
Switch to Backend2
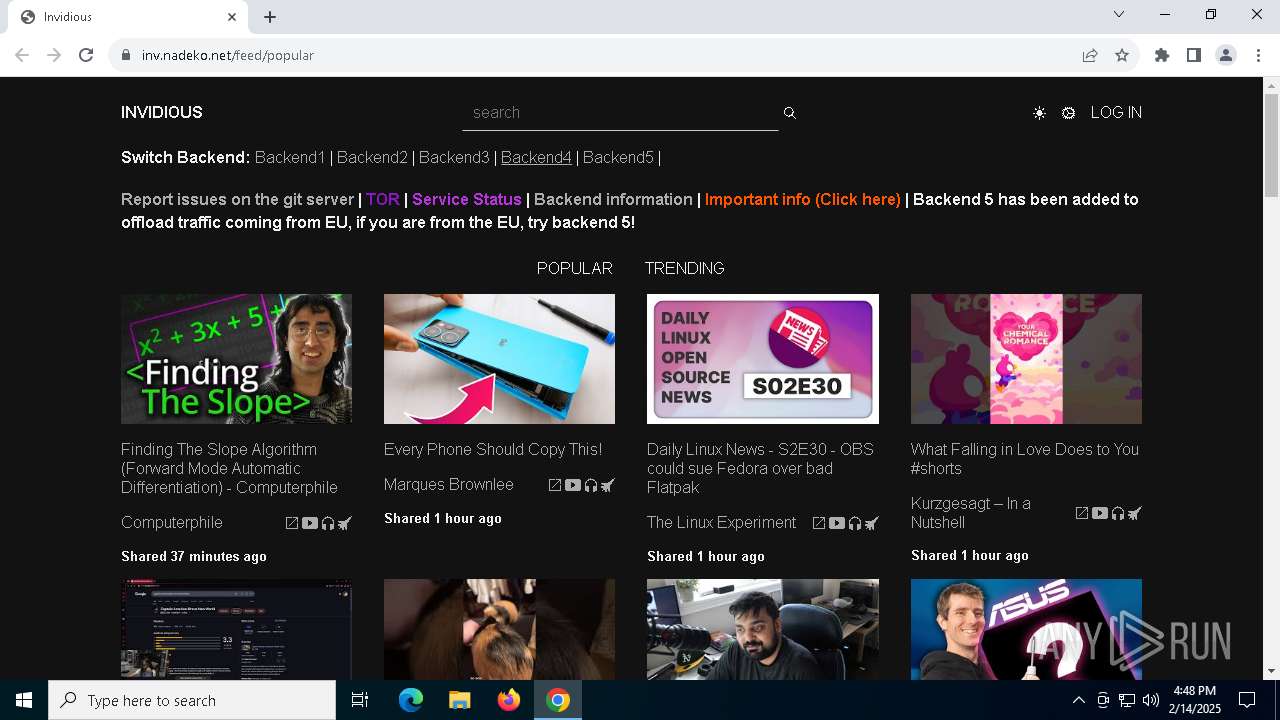[372, 157]
